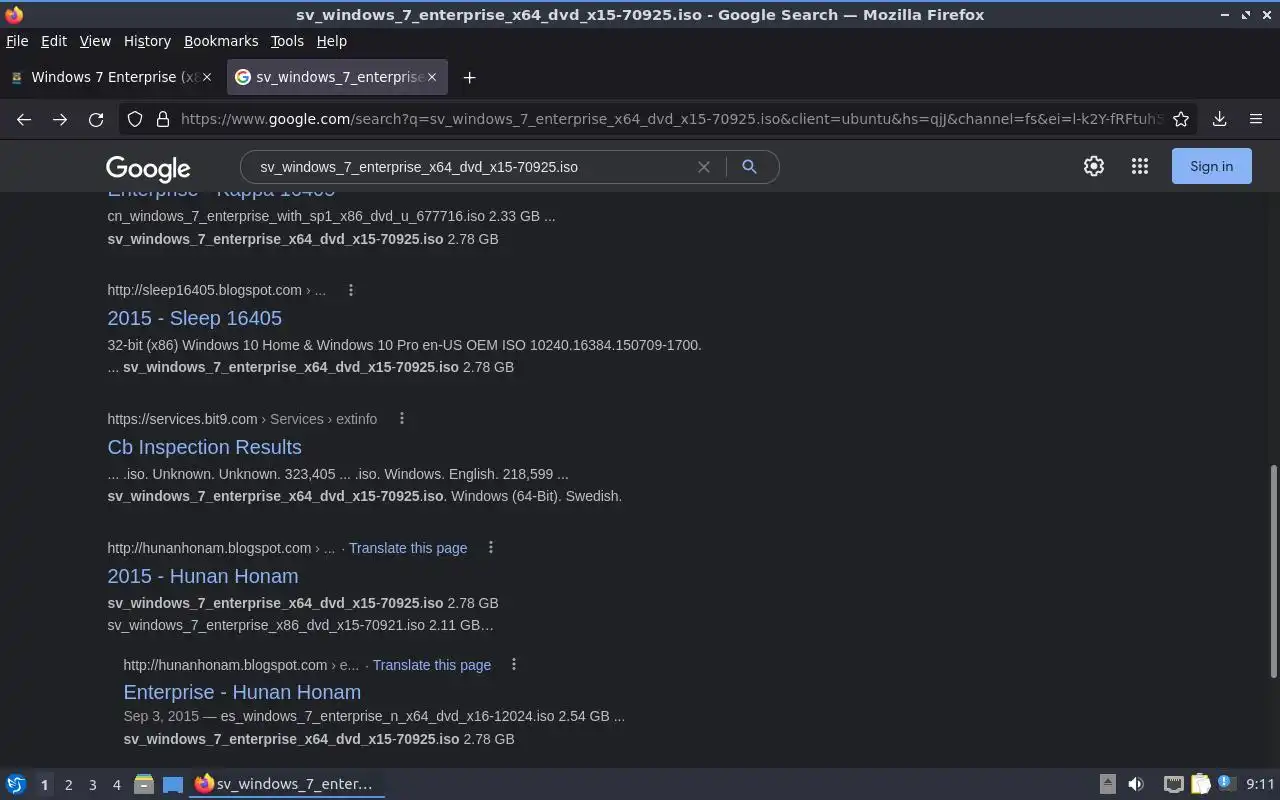Close the sv_windows_7_enterprise search tab

[x=432, y=77]
